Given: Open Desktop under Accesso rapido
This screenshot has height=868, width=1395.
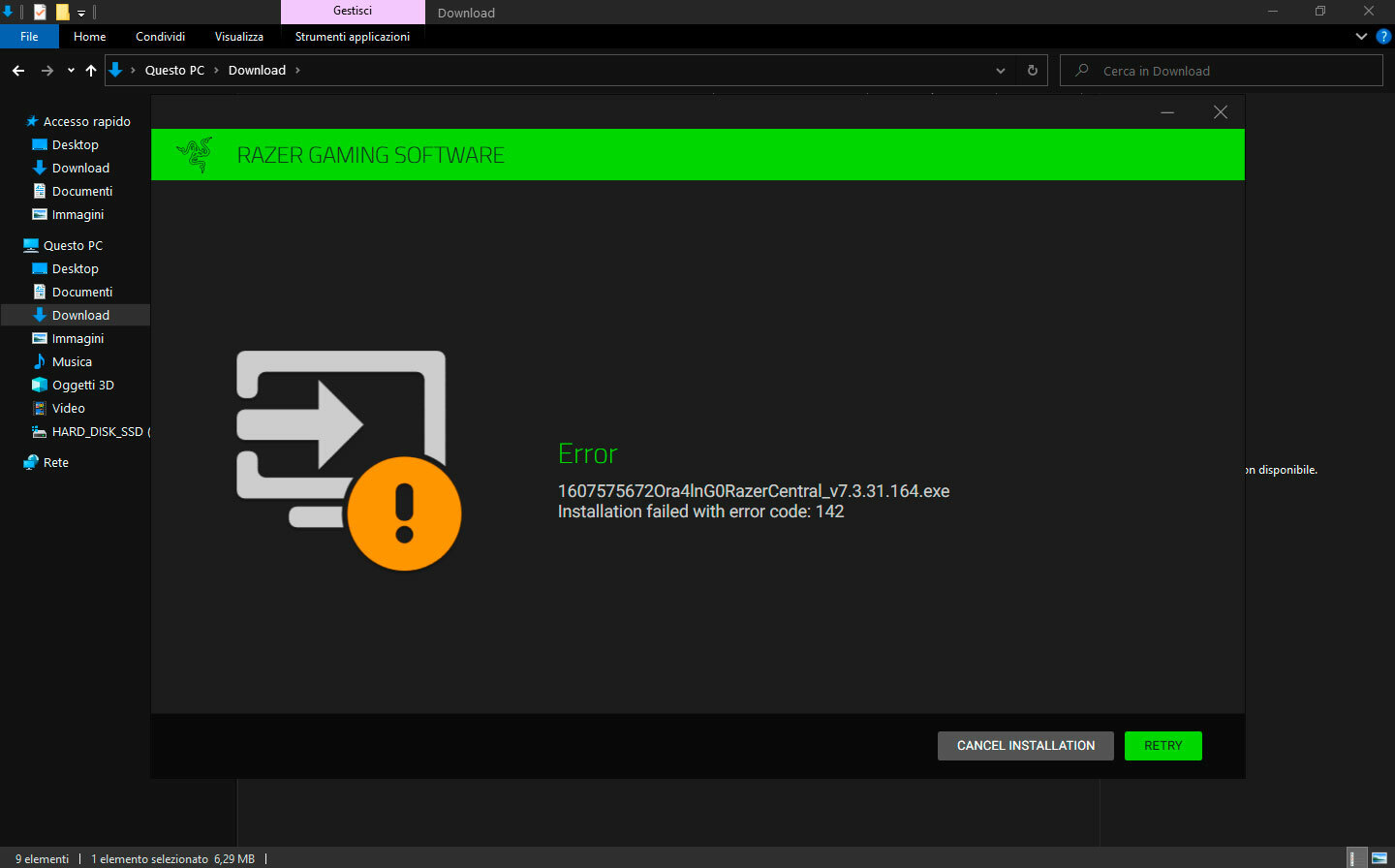Looking at the screenshot, I should (x=75, y=144).
